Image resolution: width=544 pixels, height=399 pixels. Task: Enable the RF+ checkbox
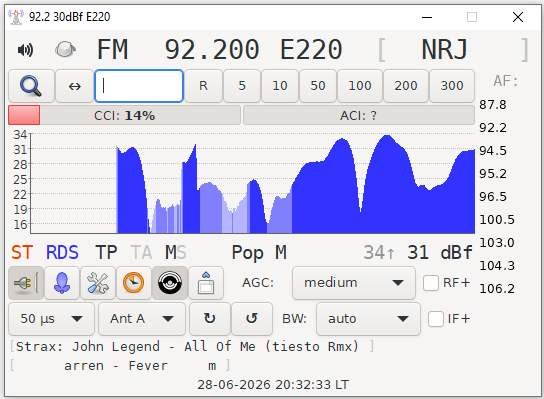[431, 283]
